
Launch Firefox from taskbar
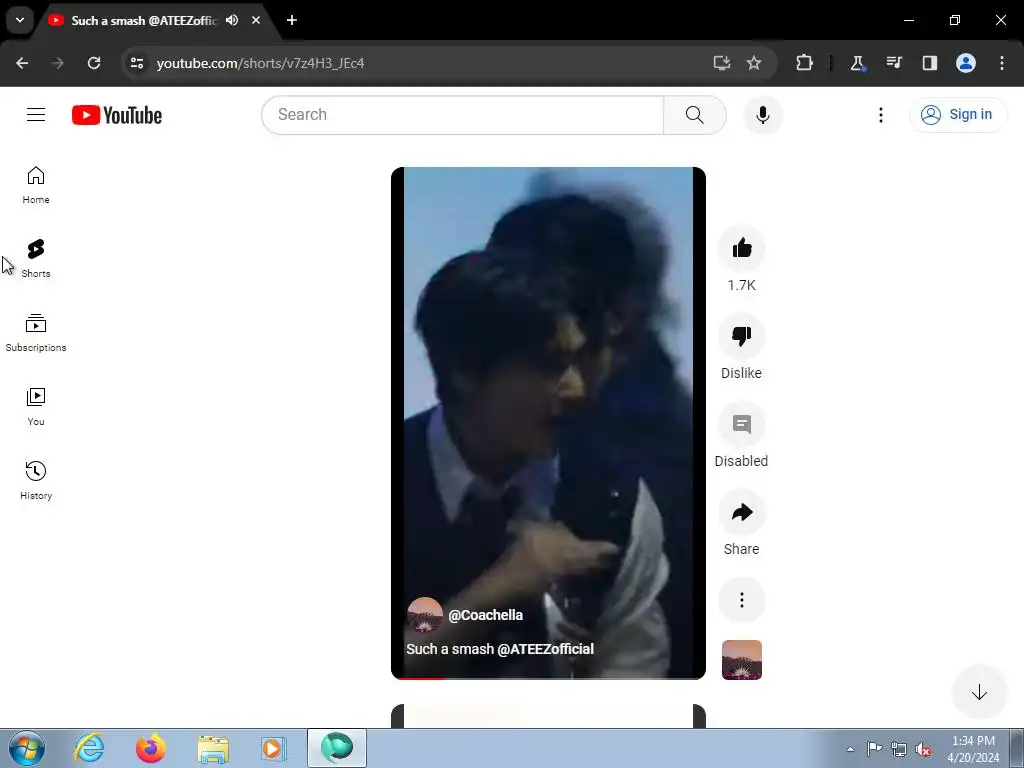150,748
